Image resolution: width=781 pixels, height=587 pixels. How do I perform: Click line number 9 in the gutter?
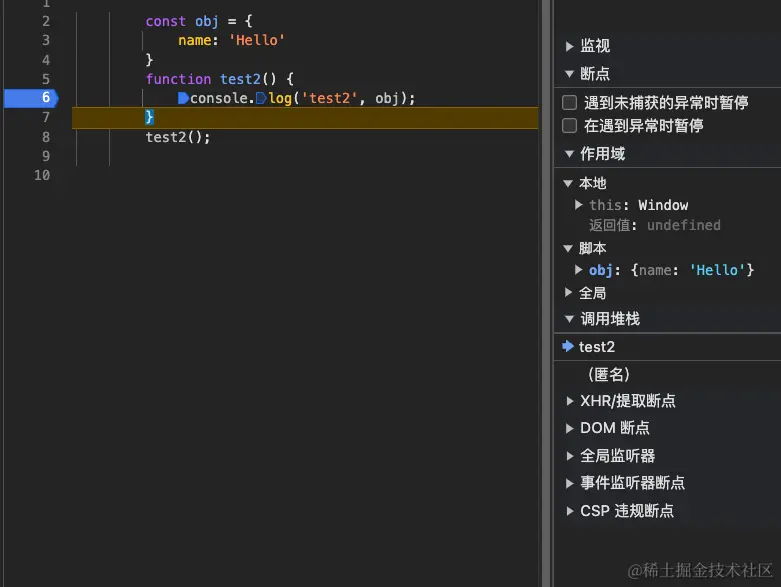(x=45, y=156)
